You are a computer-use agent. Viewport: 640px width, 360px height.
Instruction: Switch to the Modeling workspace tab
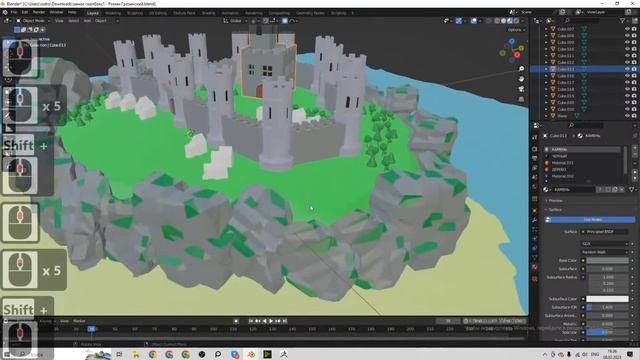click(113, 13)
